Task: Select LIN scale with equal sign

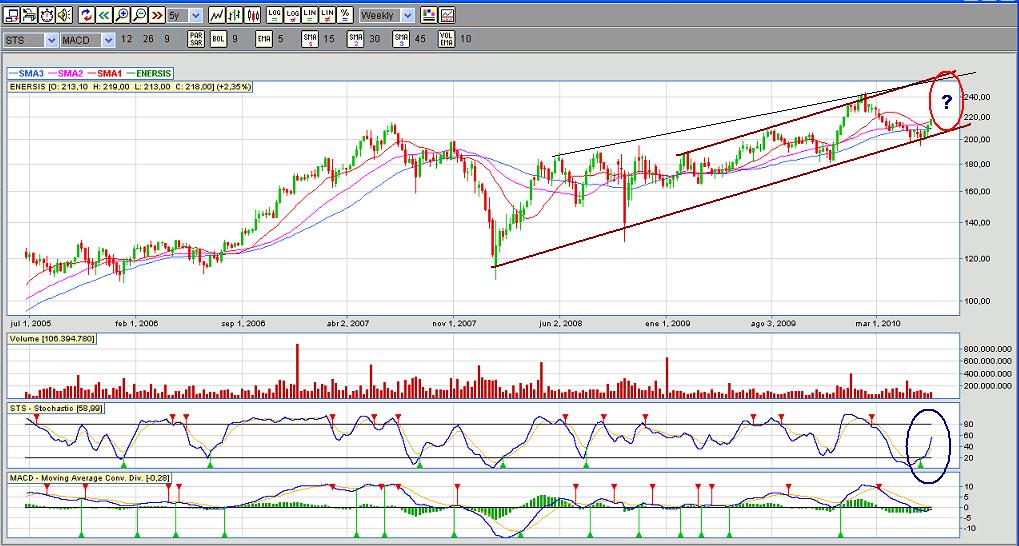Action: point(310,14)
